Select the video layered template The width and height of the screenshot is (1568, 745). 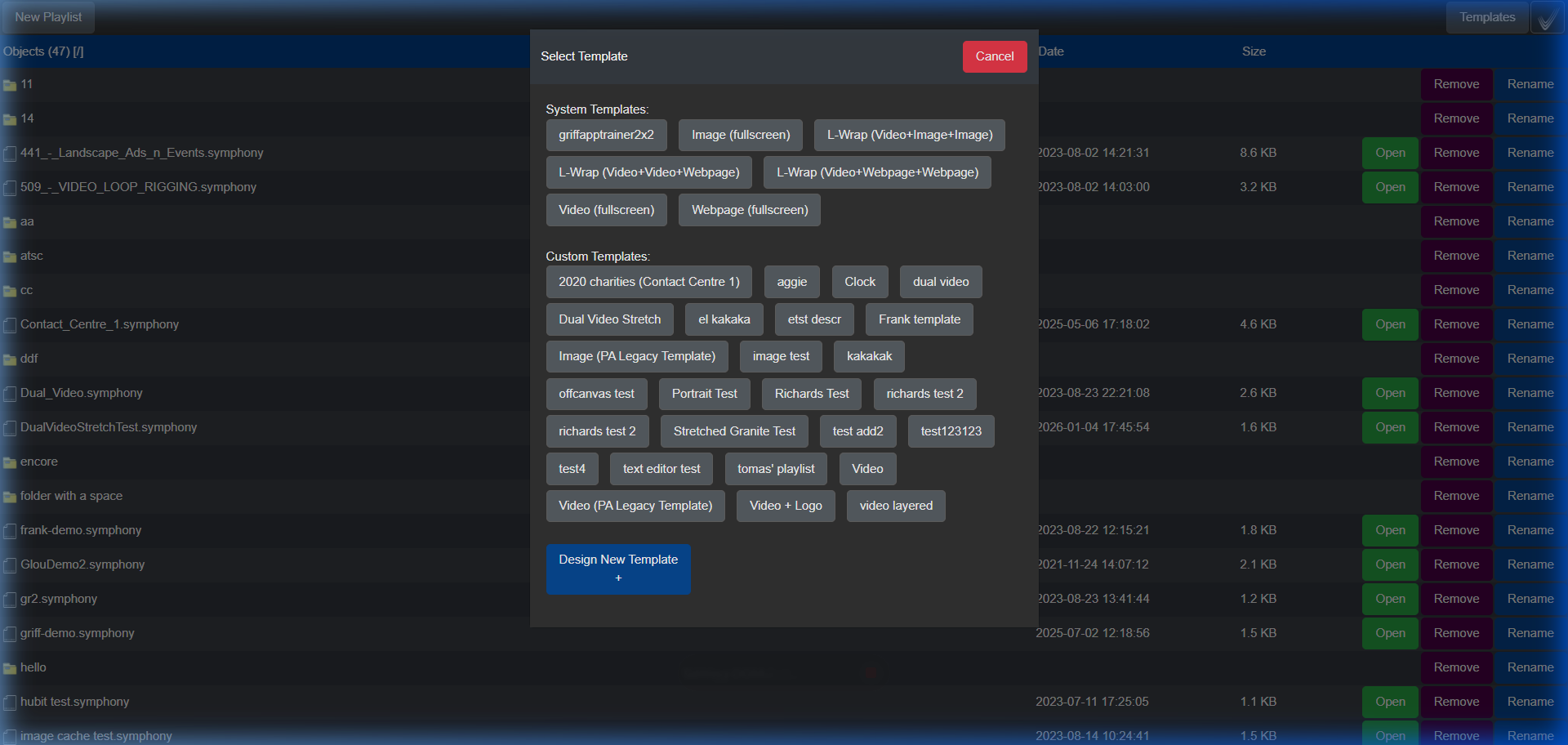(x=896, y=506)
